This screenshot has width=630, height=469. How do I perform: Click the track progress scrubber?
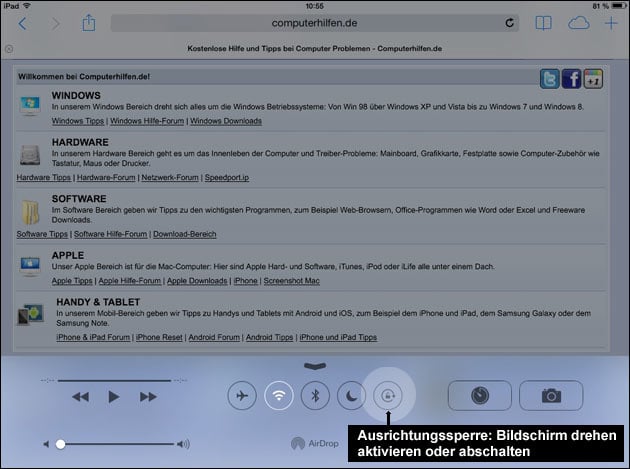tap(114, 380)
